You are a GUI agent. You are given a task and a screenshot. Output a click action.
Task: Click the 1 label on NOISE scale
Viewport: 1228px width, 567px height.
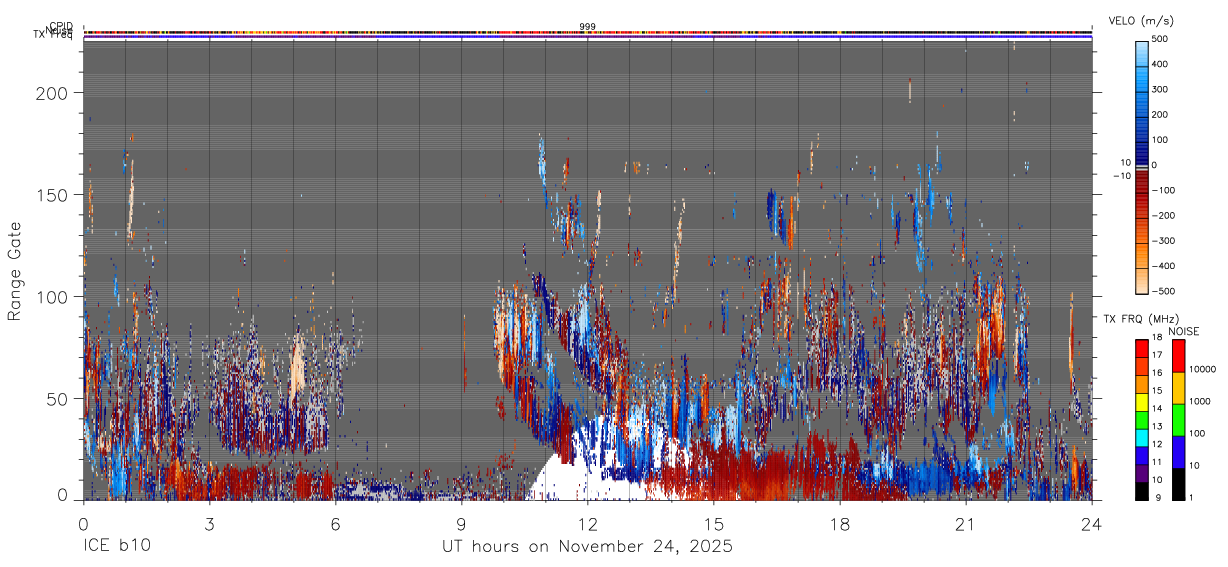tap(1192, 497)
